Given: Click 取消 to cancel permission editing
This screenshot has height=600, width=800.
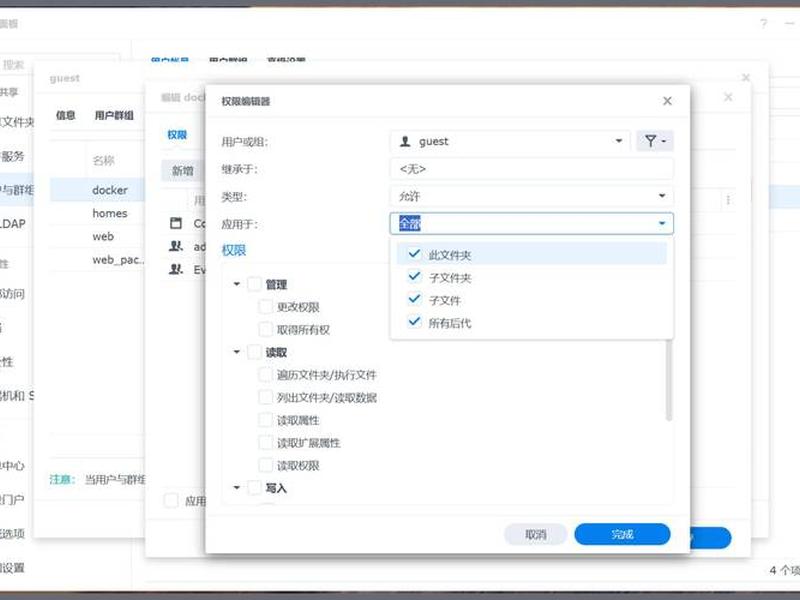Looking at the screenshot, I should click(x=535, y=534).
